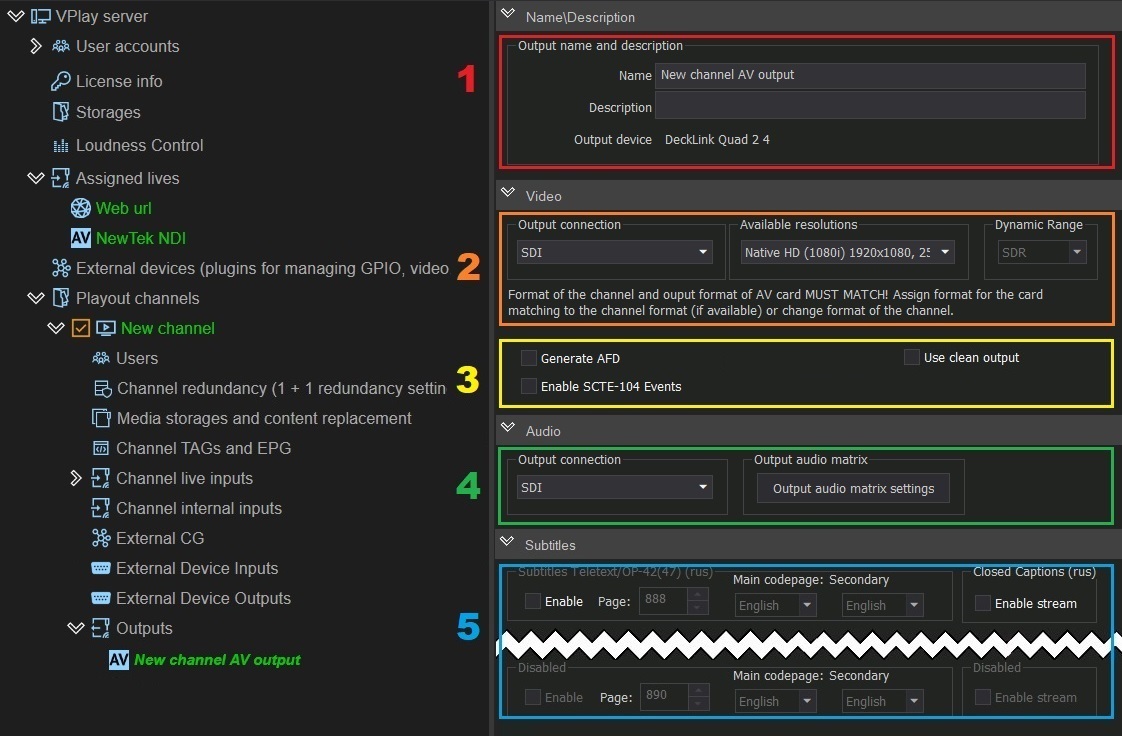
Task: Click the Channel internal inputs icon
Action: point(101,509)
